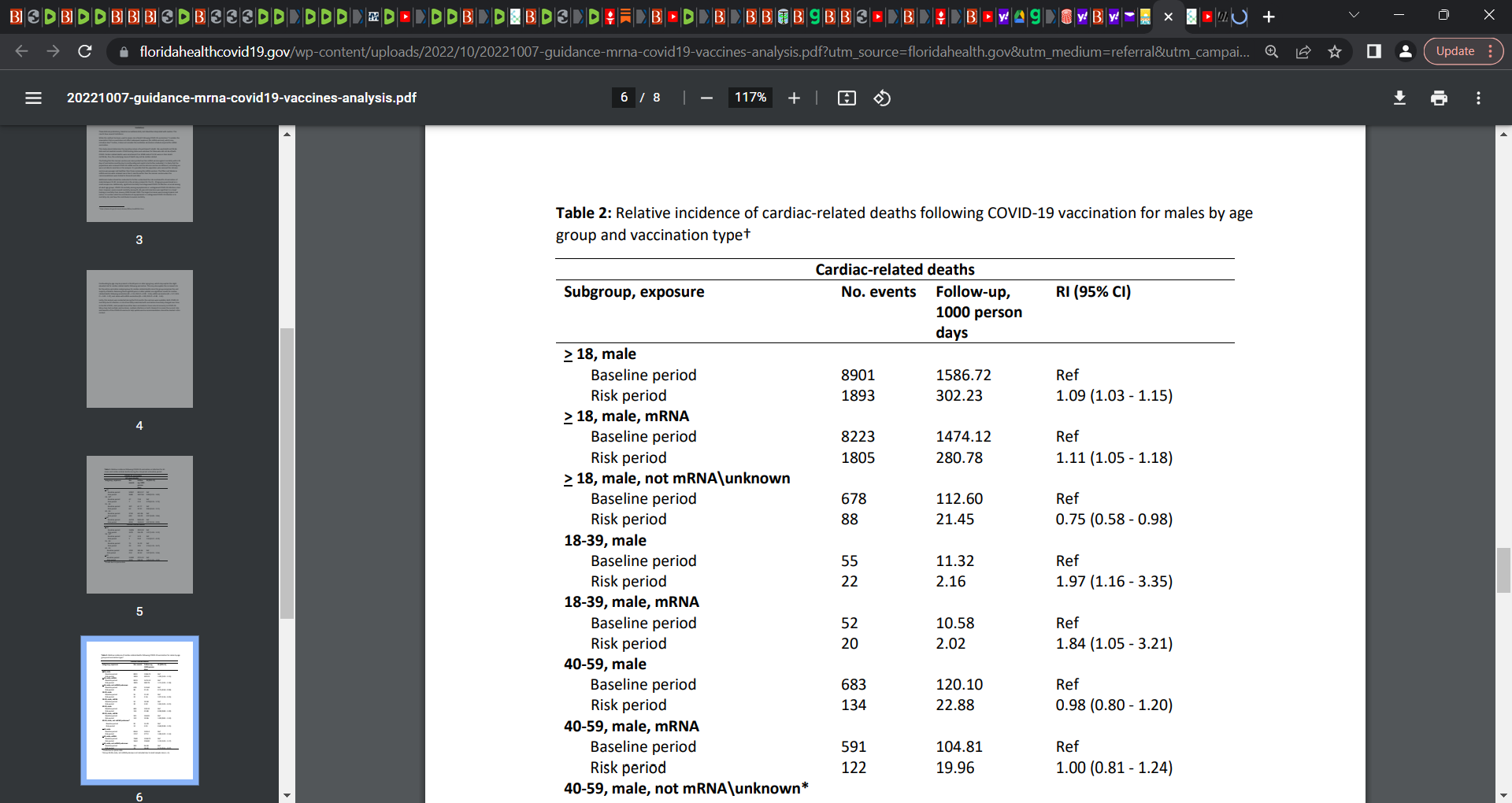The width and height of the screenshot is (1512, 803).
Task: Bookmark this page with the star icon
Action: [1335, 51]
